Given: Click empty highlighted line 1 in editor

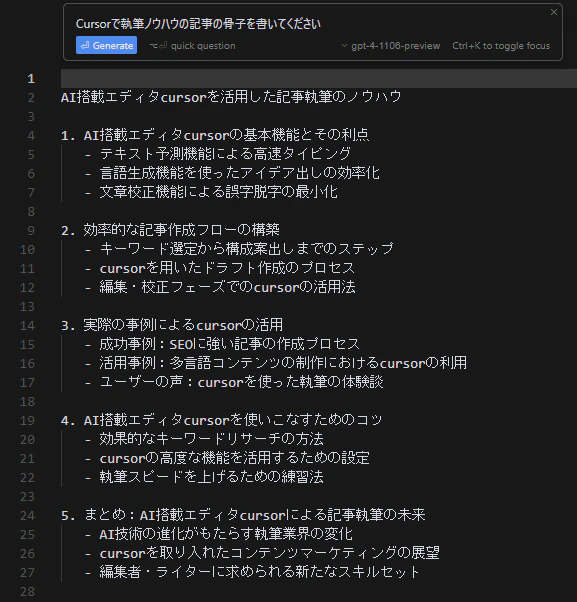Looking at the screenshot, I should [319, 79].
